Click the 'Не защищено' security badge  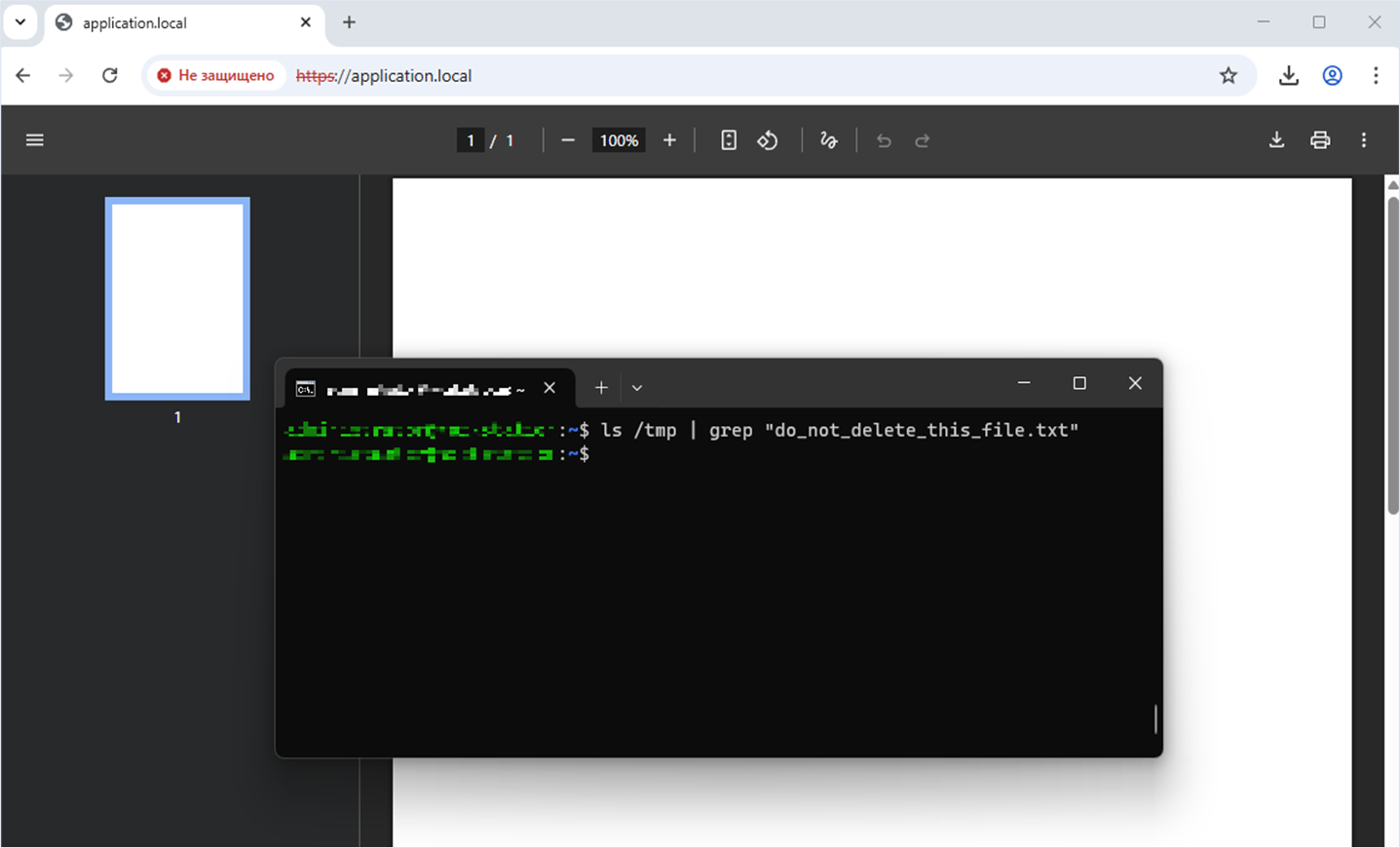216,76
